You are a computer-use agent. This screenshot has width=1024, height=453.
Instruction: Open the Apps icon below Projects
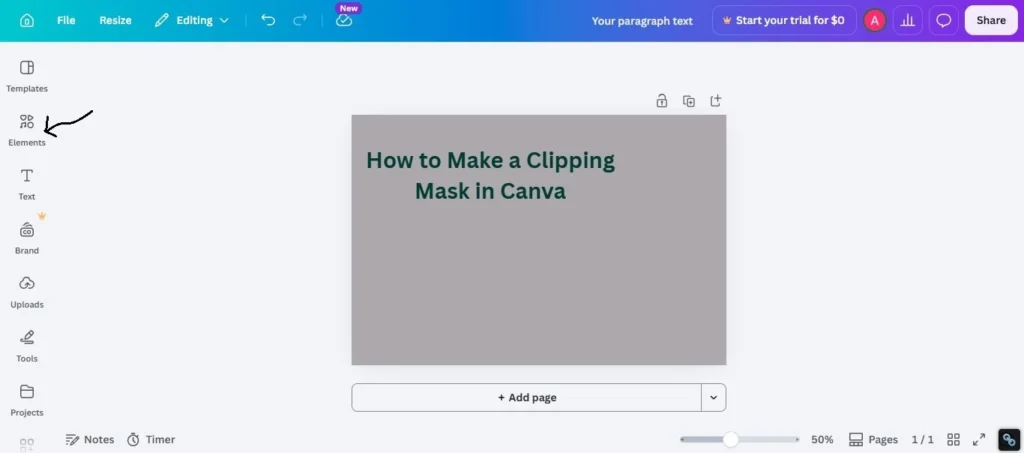tap(27, 445)
